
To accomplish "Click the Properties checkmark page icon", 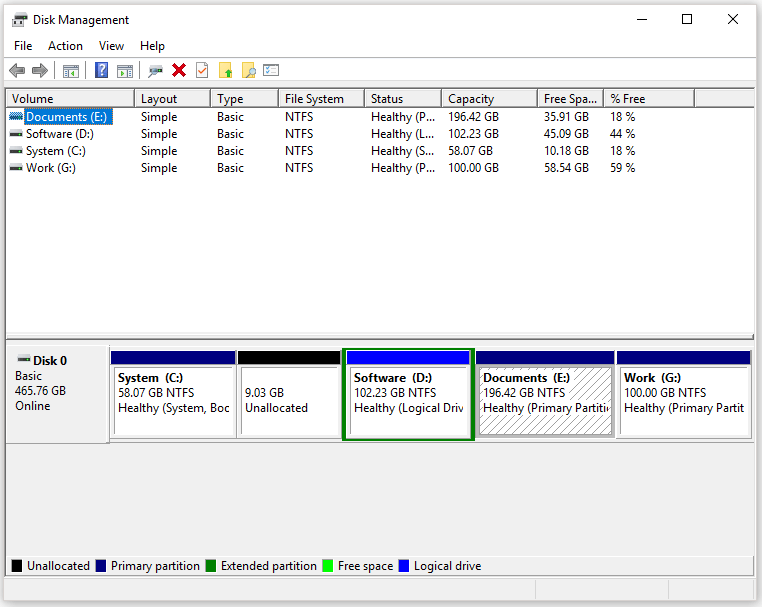I will 202,70.
